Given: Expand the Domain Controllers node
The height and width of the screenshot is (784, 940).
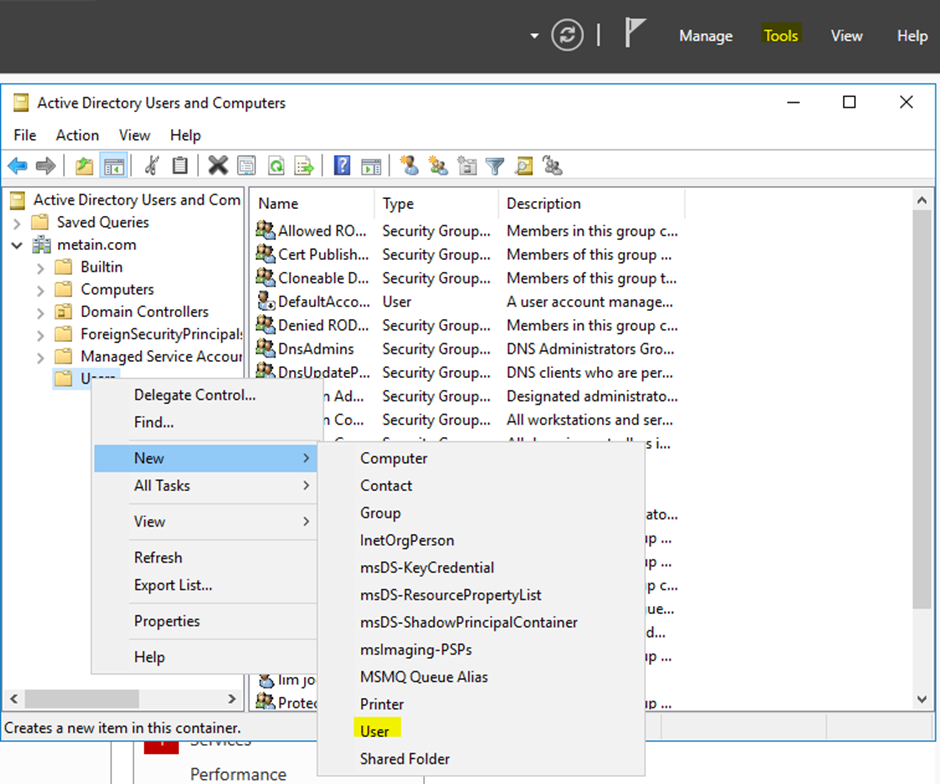Looking at the screenshot, I should [40, 312].
